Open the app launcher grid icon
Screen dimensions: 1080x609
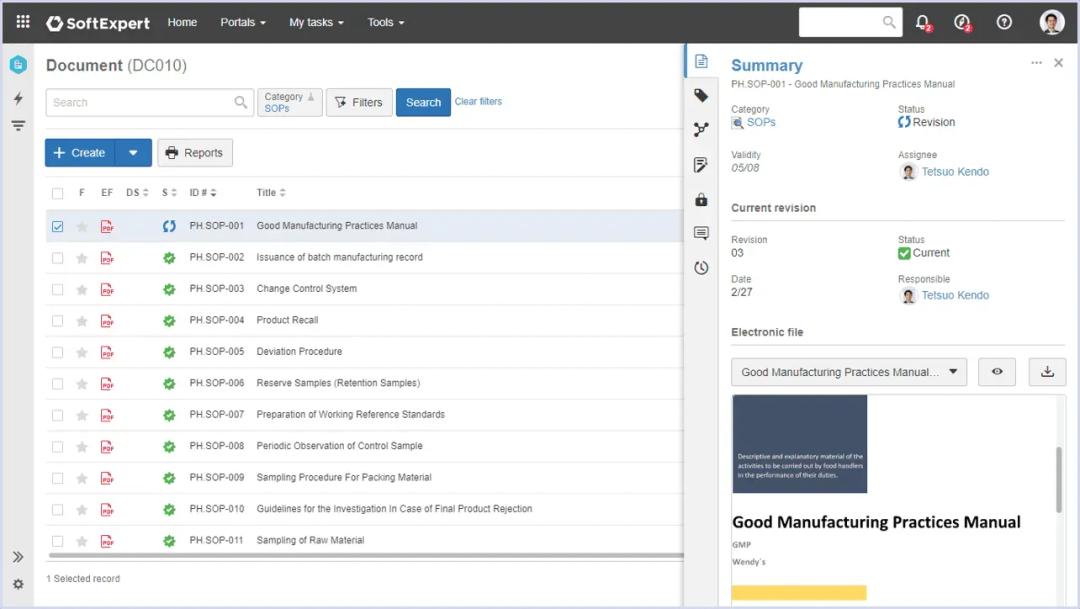[23, 22]
